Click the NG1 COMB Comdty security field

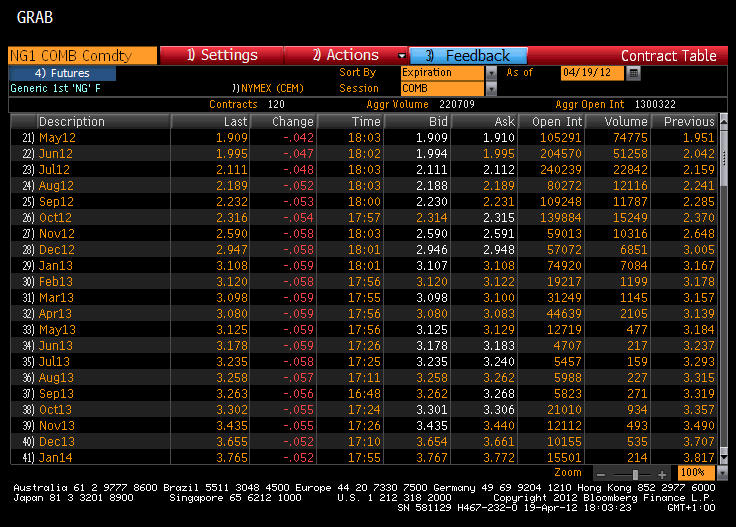coord(83,55)
